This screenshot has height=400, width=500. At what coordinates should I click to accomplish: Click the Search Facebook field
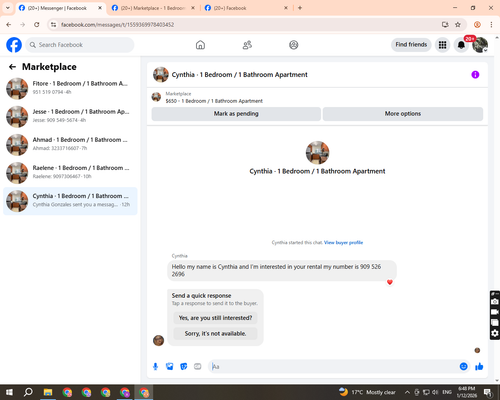click(x=80, y=45)
